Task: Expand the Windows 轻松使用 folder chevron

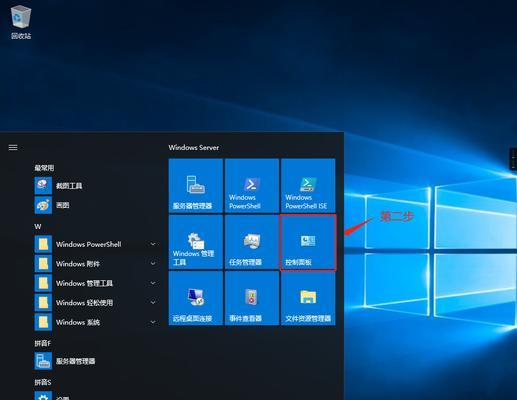Action: [153, 303]
